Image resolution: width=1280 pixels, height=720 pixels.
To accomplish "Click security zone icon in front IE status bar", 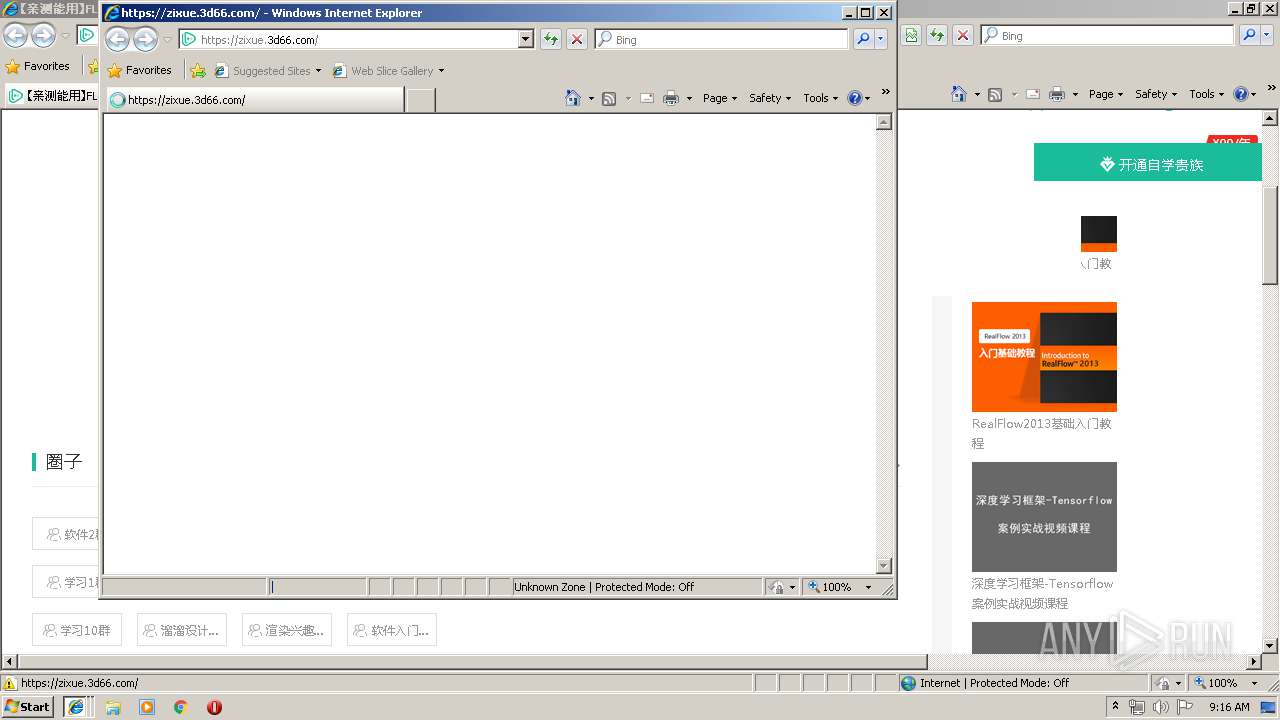I will [777, 587].
